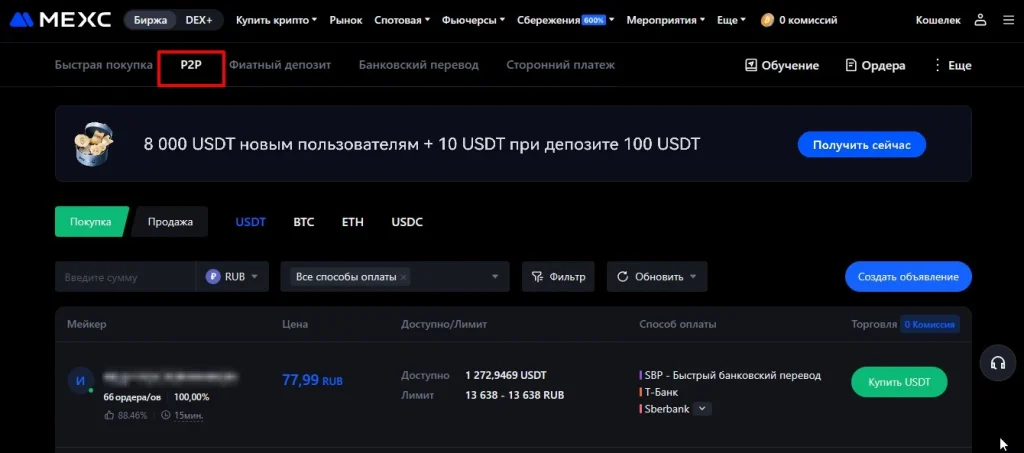Select the USDT coin tab
This screenshot has height=453, width=1024.
251,222
